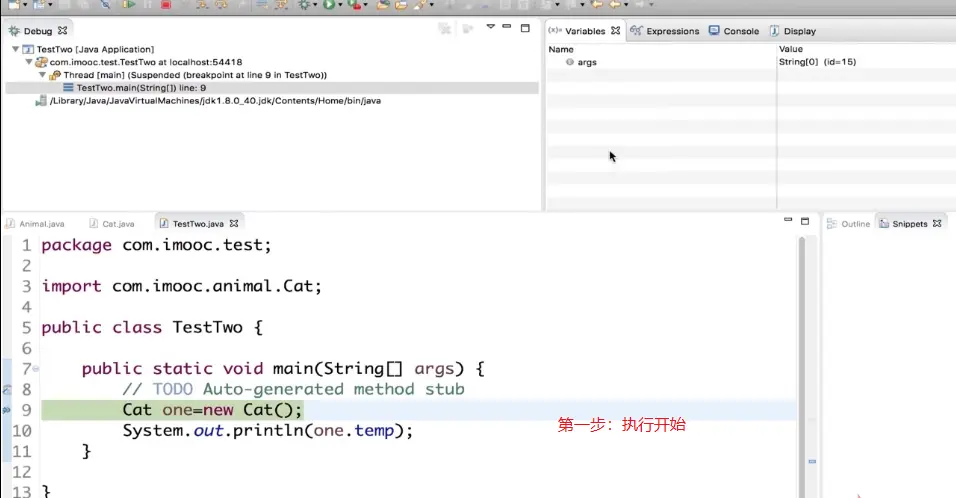The width and height of the screenshot is (956, 498).
Task: Select com.imooc.test.TestTwo at localhost:54418 entry
Action: coord(146,62)
